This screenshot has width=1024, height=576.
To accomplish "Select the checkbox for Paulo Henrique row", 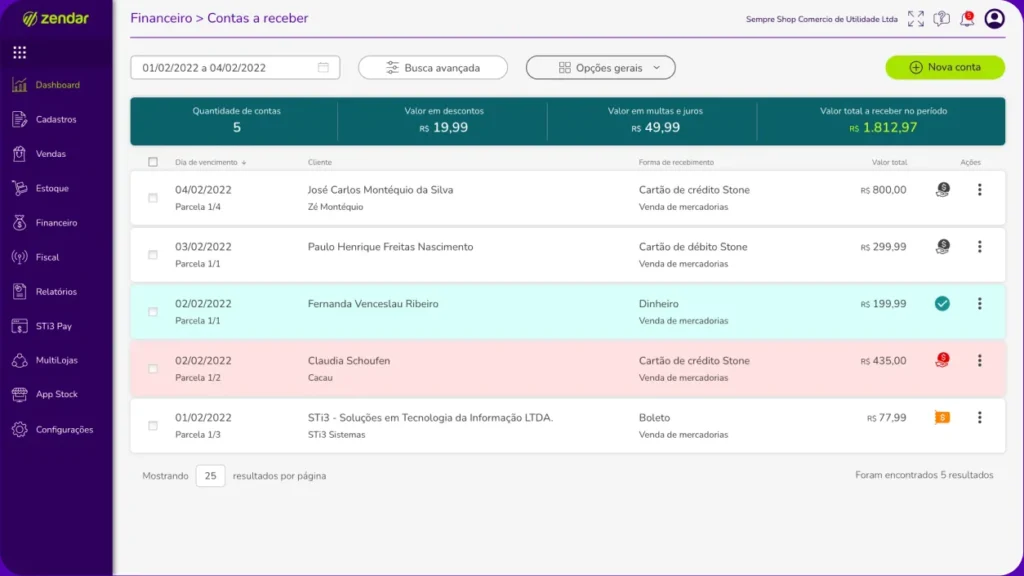I will coord(153,255).
